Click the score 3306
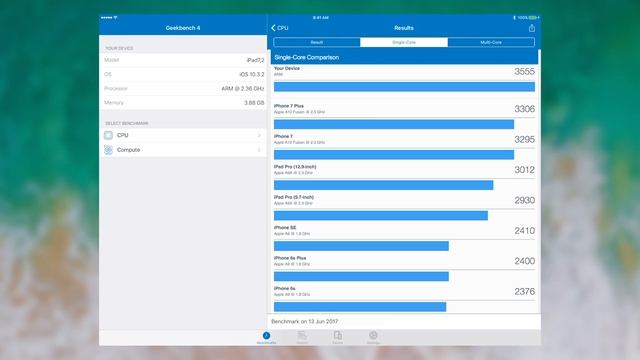This screenshot has width=640, height=360. point(524,109)
